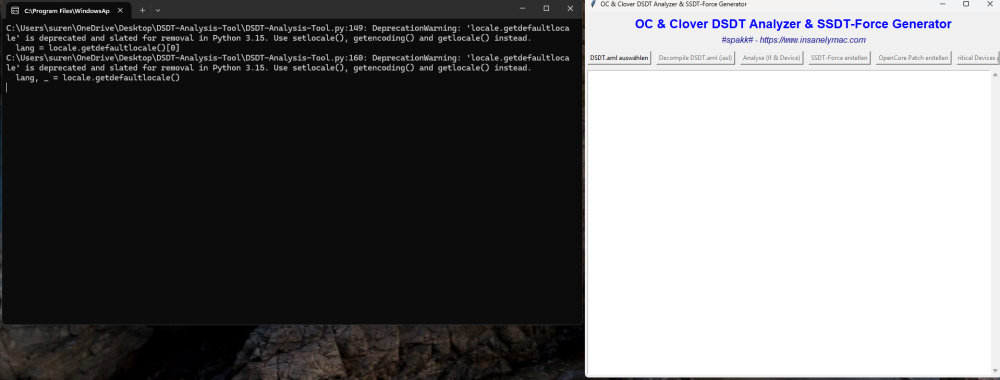Click the terminal icon on the tab
Screen dimensions: 1000x380
point(15,11)
